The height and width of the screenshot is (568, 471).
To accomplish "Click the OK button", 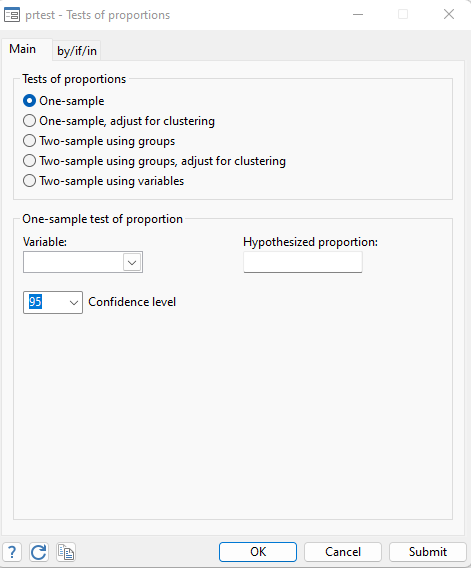I will pyautogui.click(x=258, y=552).
